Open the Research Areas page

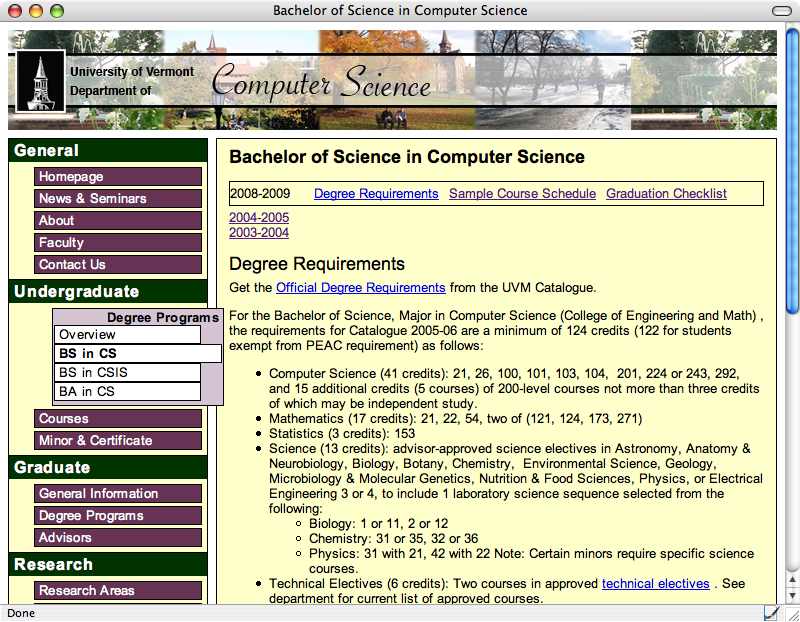coord(118,590)
